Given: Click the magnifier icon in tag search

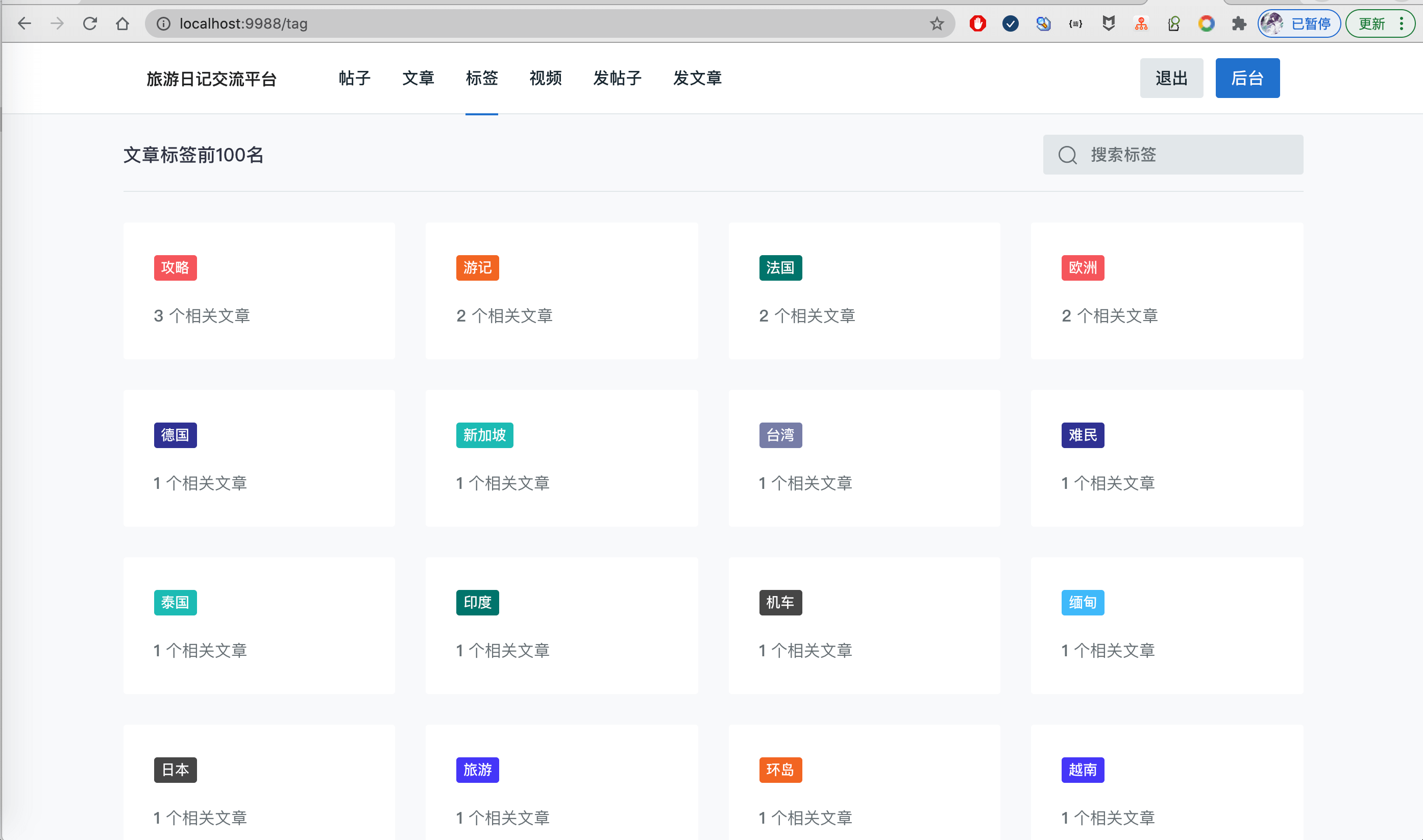Looking at the screenshot, I should click(1068, 155).
